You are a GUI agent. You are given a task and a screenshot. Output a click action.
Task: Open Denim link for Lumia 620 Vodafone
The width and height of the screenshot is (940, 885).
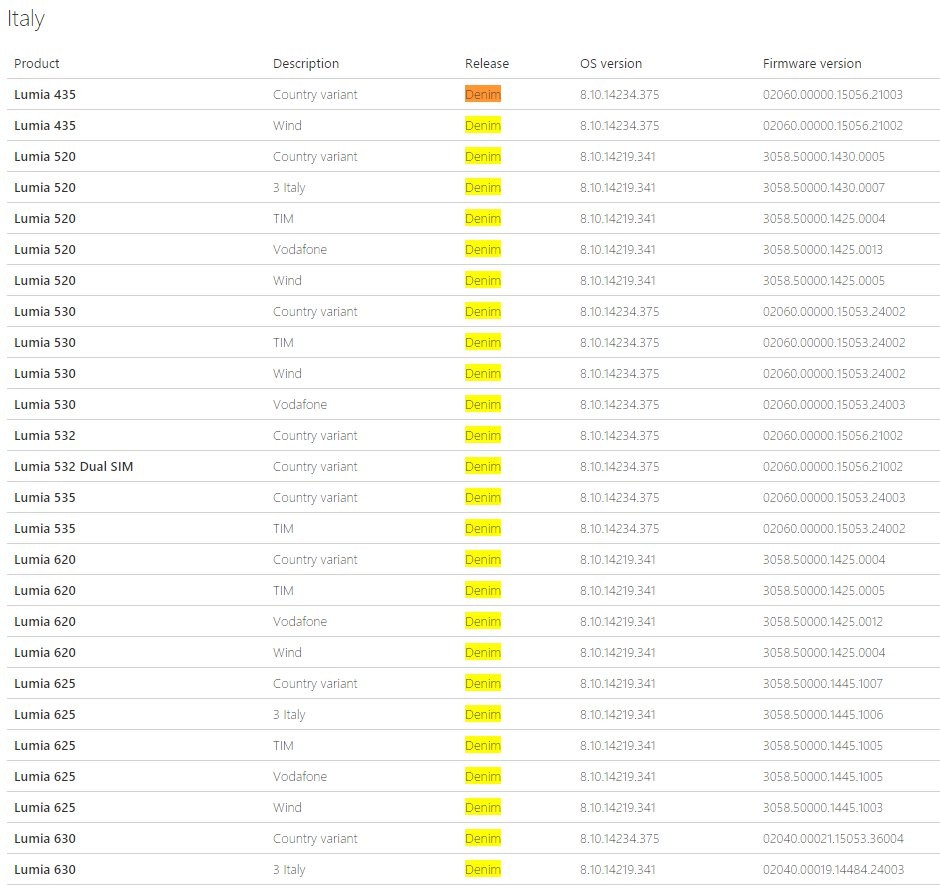click(483, 622)
